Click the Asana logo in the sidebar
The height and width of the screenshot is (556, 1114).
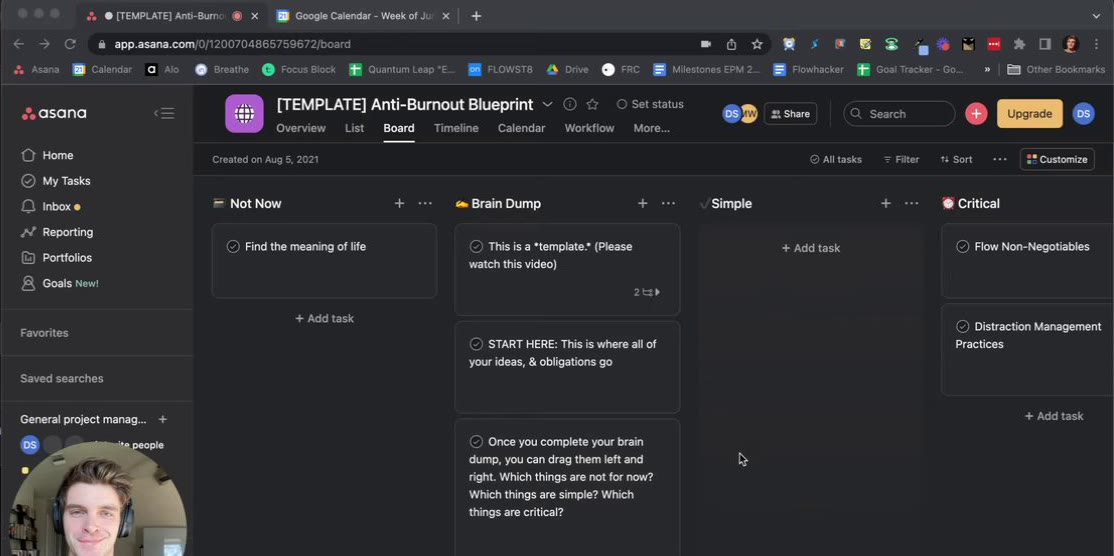(x=54, y=114)
